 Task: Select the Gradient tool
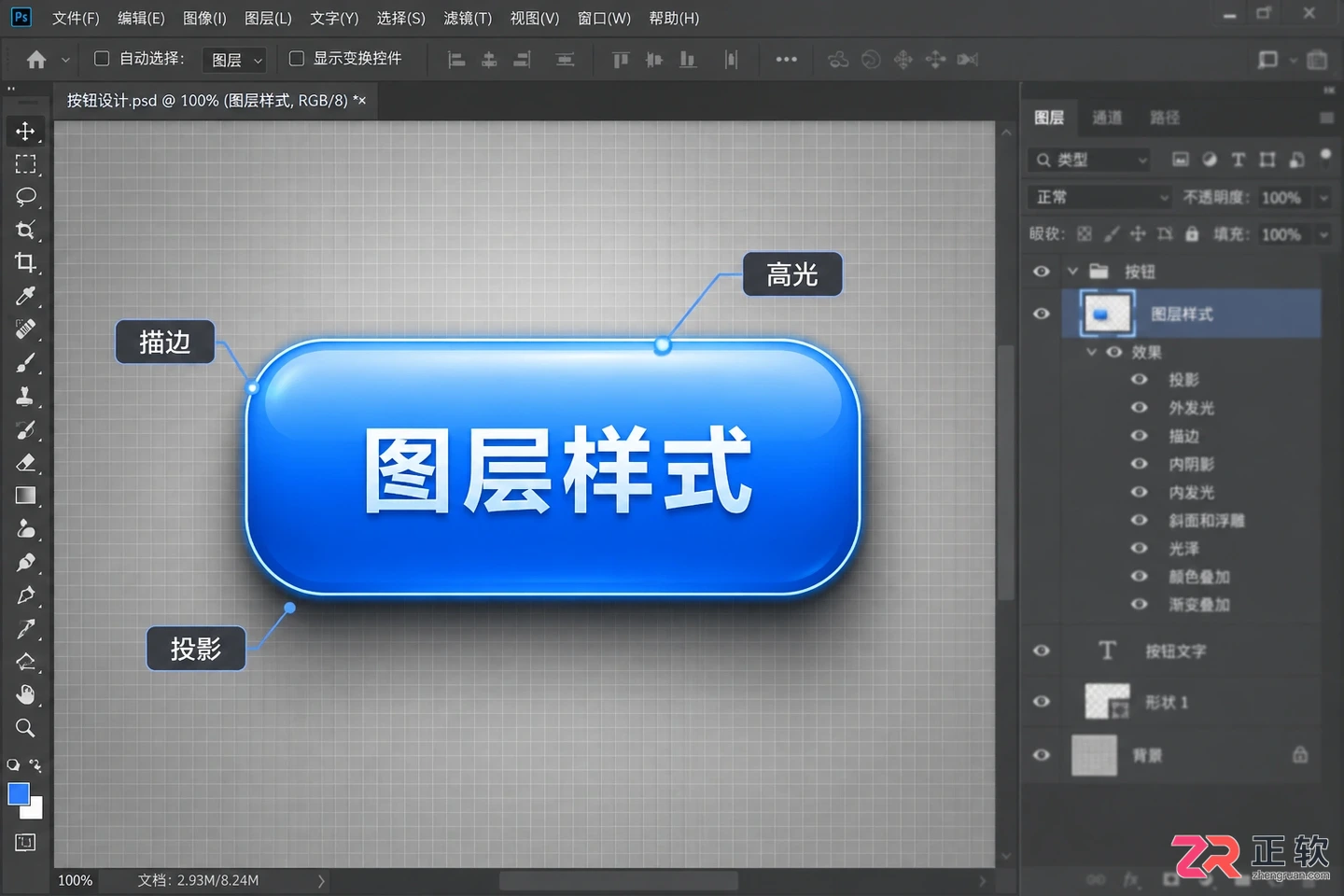(x=25, y=495)
